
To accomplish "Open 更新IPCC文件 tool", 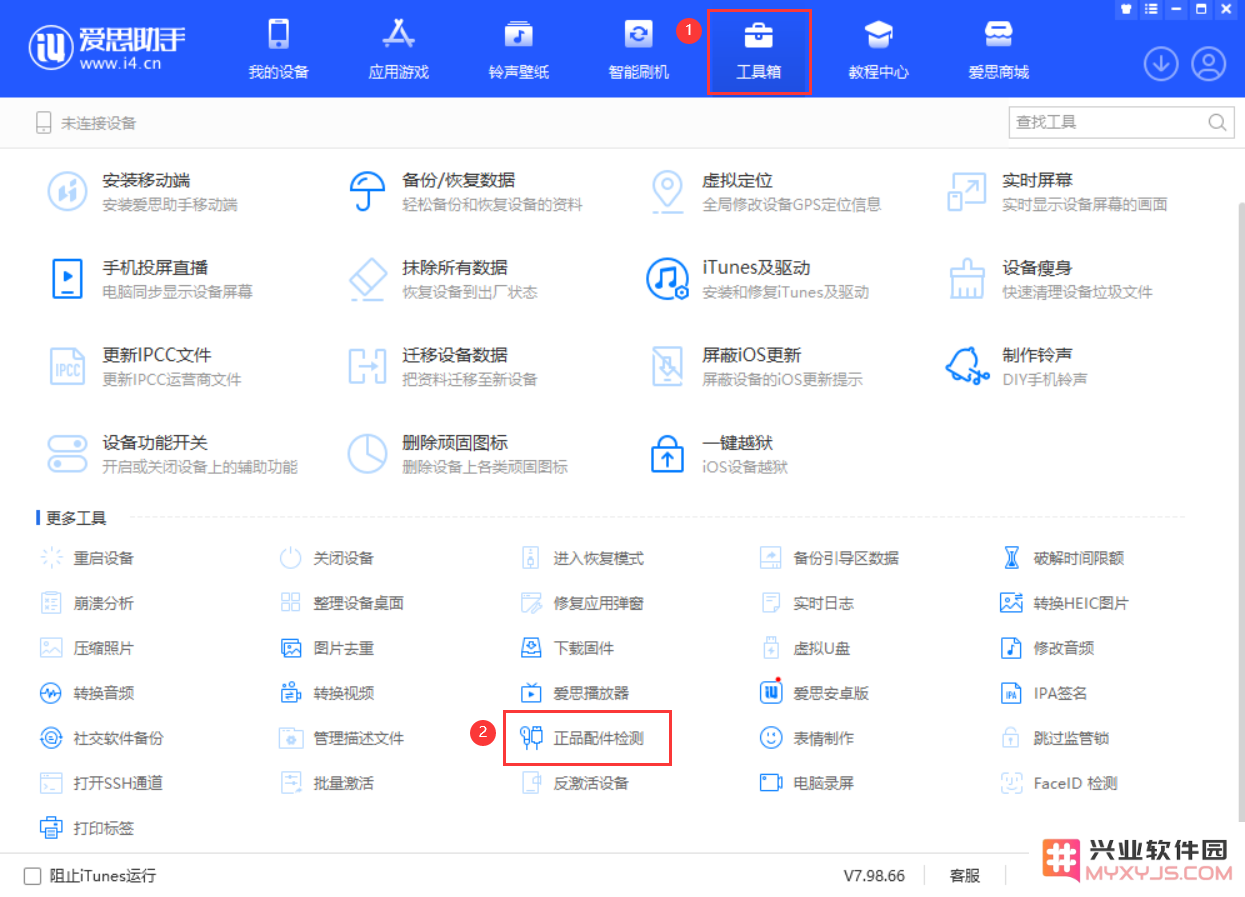I will tap(144, 366).
